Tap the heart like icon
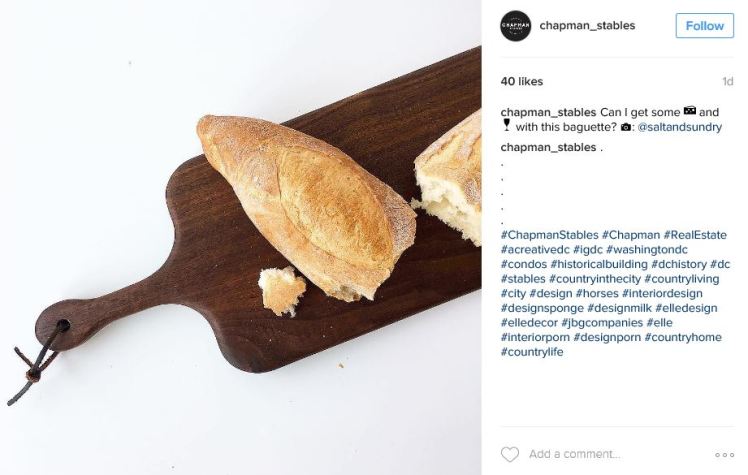The height and width of the screenshot is (475, 748). coord(509,454)
